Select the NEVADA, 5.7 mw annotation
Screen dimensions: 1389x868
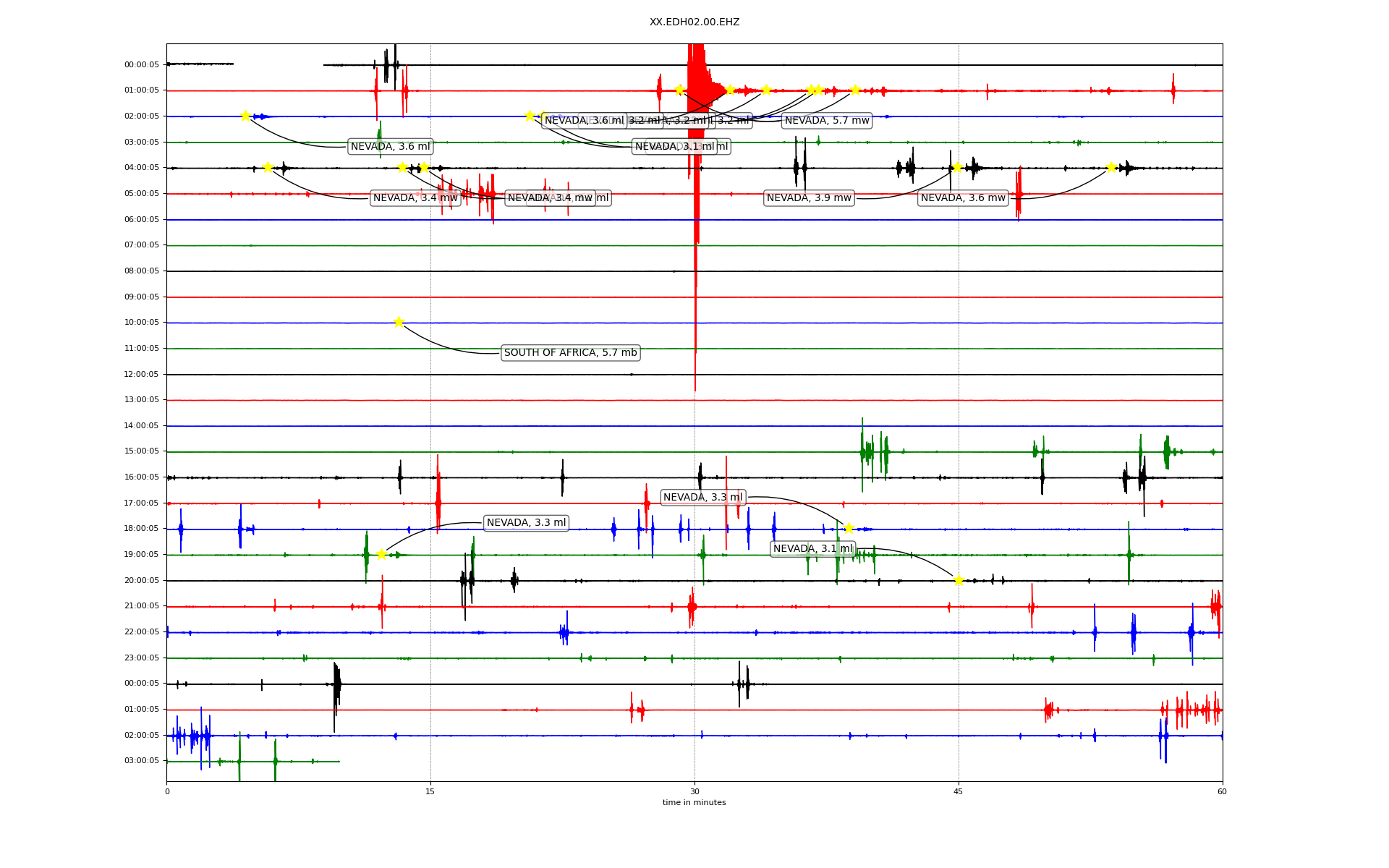click(827, 120)
